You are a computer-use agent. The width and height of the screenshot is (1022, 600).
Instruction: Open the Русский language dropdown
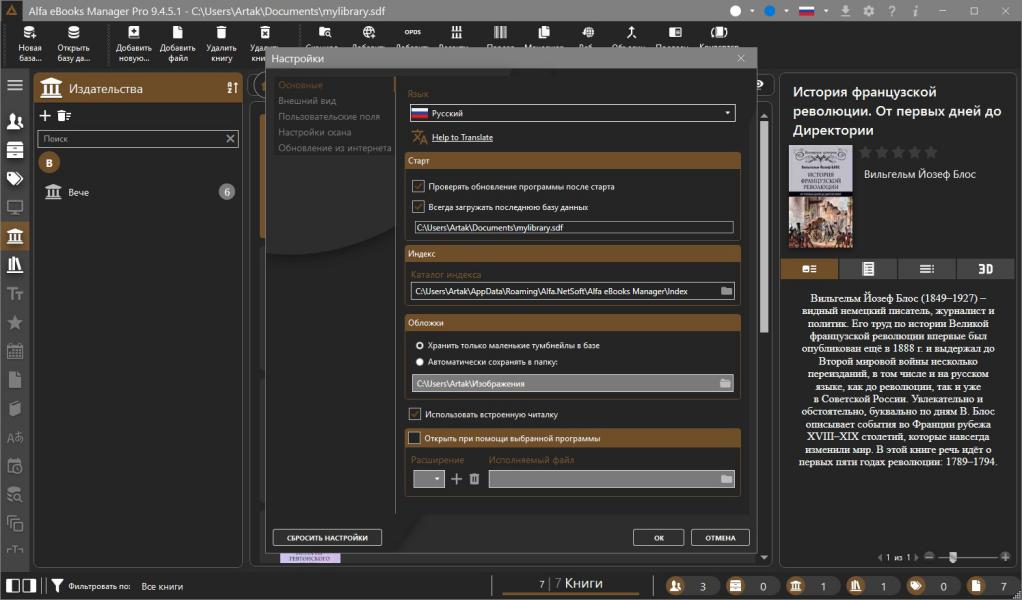point(572,114)
